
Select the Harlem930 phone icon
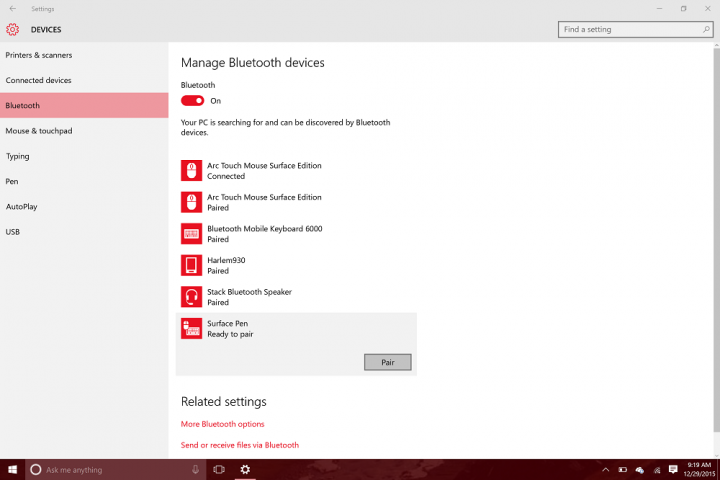191,265
